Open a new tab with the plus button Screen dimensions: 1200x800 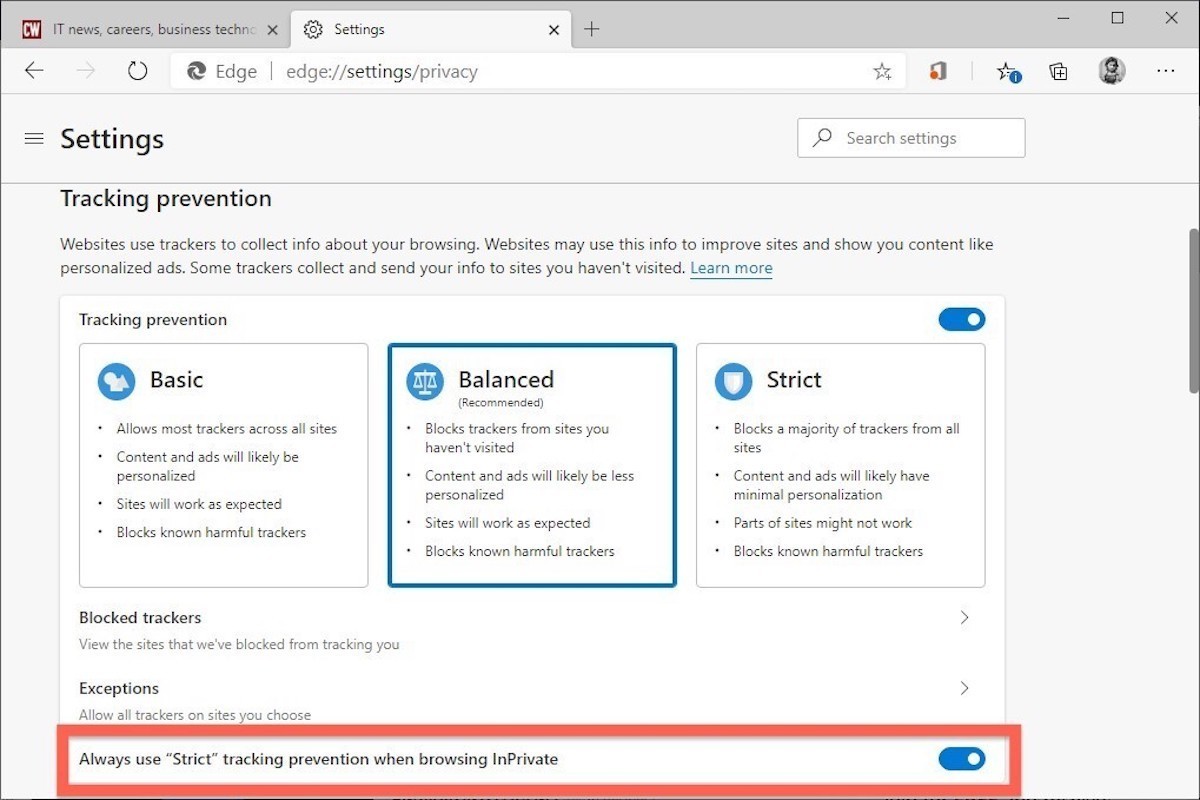(592, 29)
